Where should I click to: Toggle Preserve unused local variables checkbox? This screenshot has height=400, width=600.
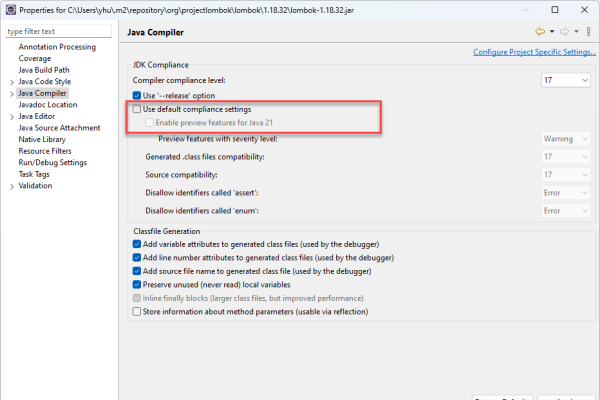click(x=138, y=284)
